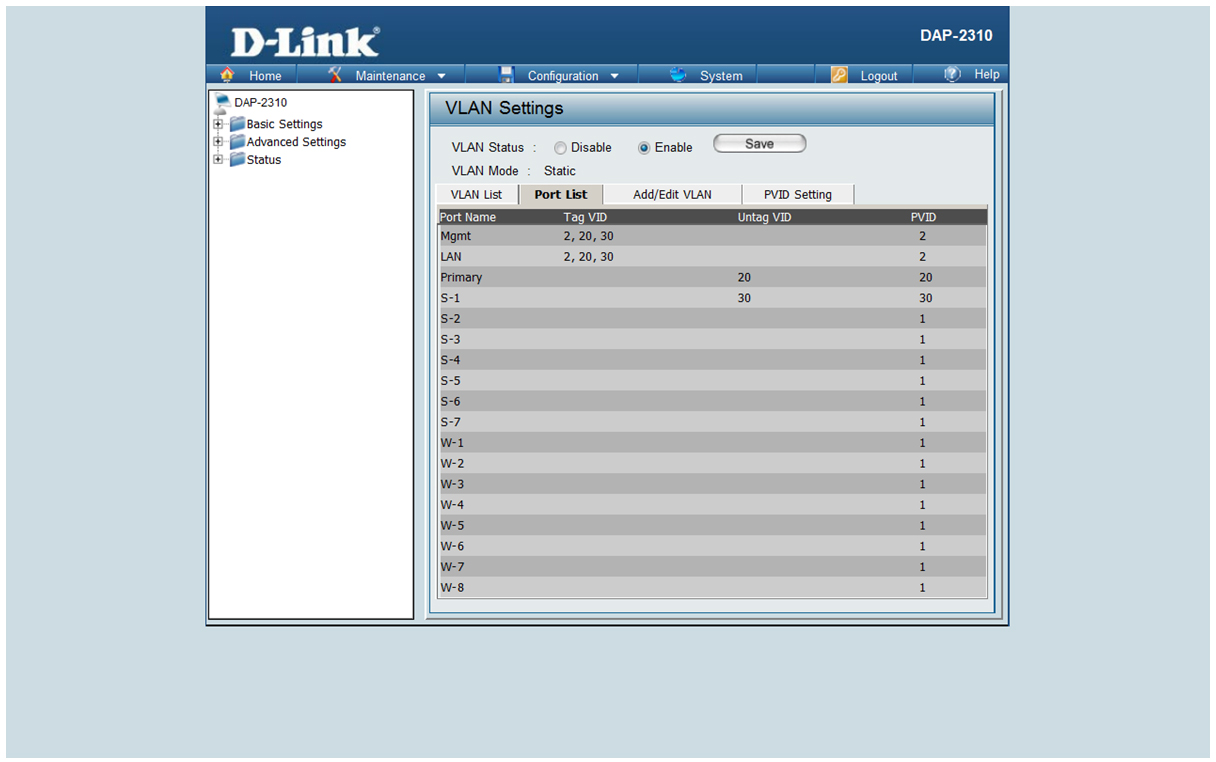Image resolution: width=1216 pixels, height=762 pixels.
Task: Expand the Advanced Settings tree node
Action: 218,142
